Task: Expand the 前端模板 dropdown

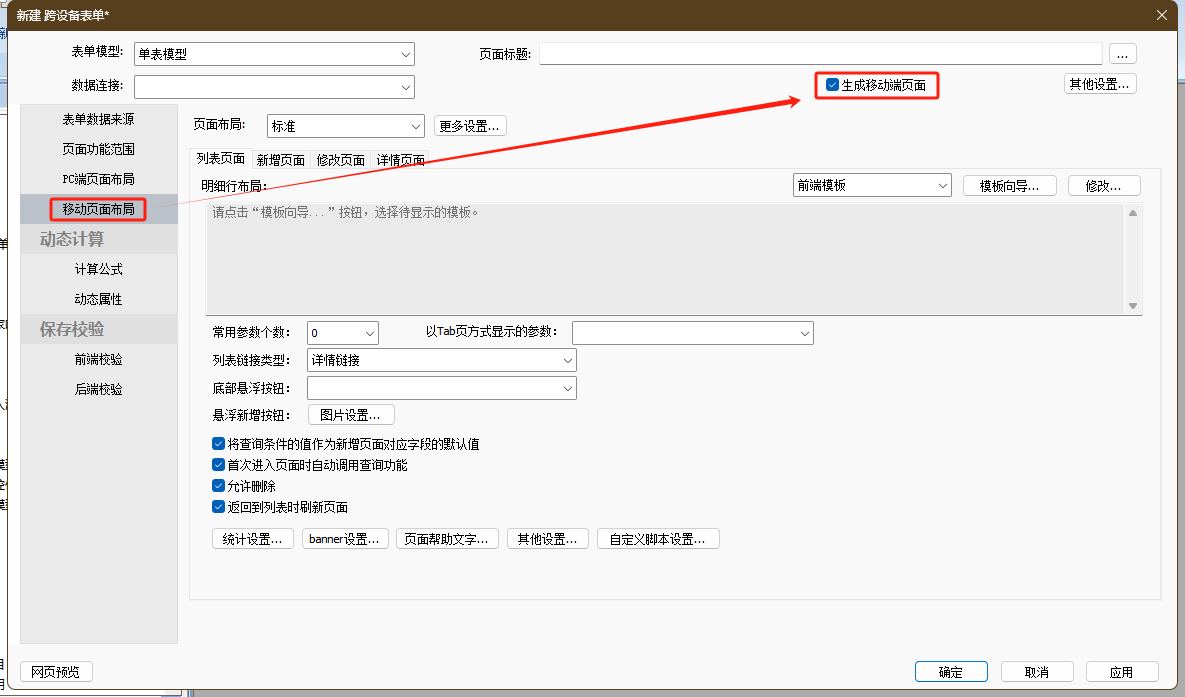Action: point(942,185)
